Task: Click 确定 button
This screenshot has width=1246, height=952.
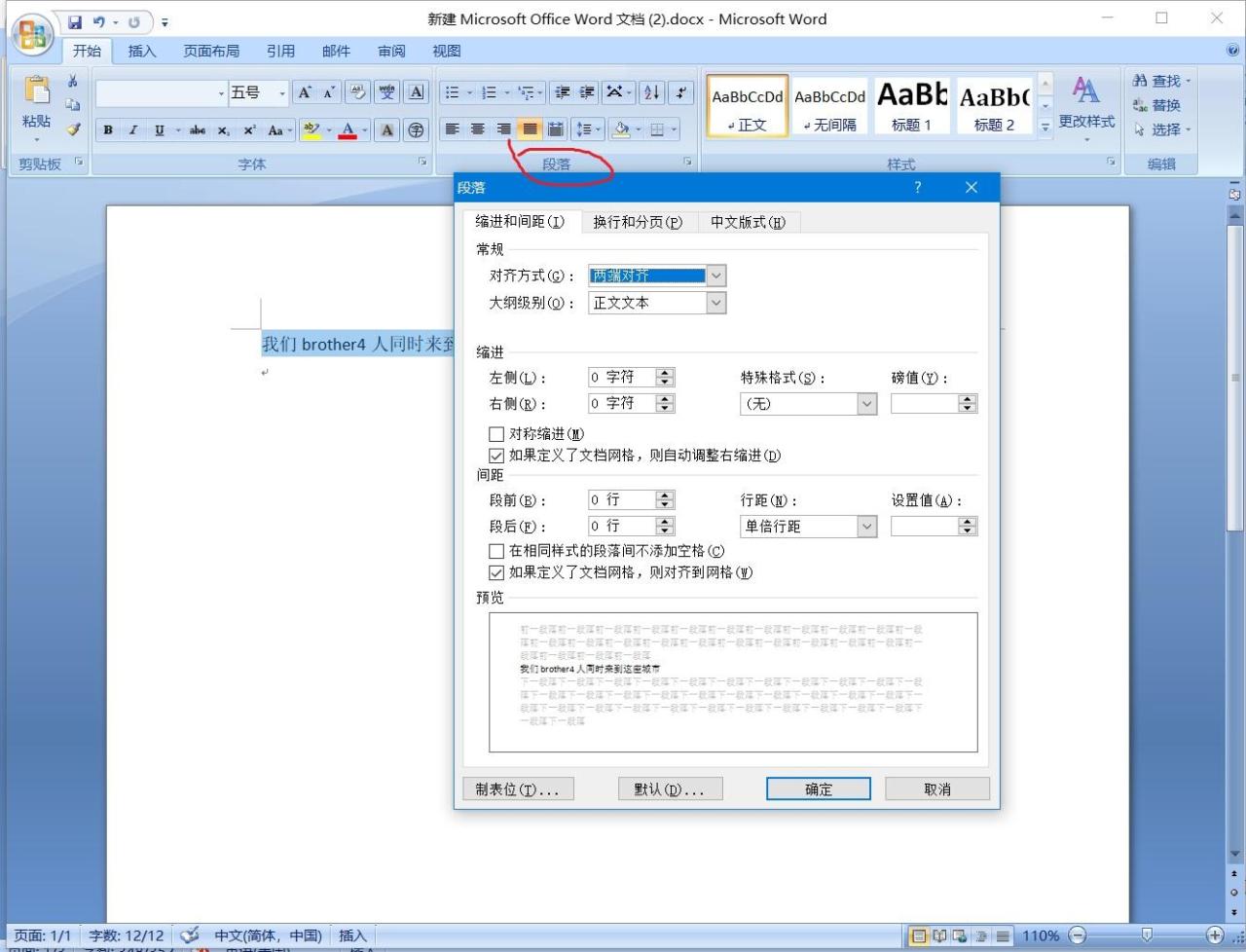Action: 819,788
